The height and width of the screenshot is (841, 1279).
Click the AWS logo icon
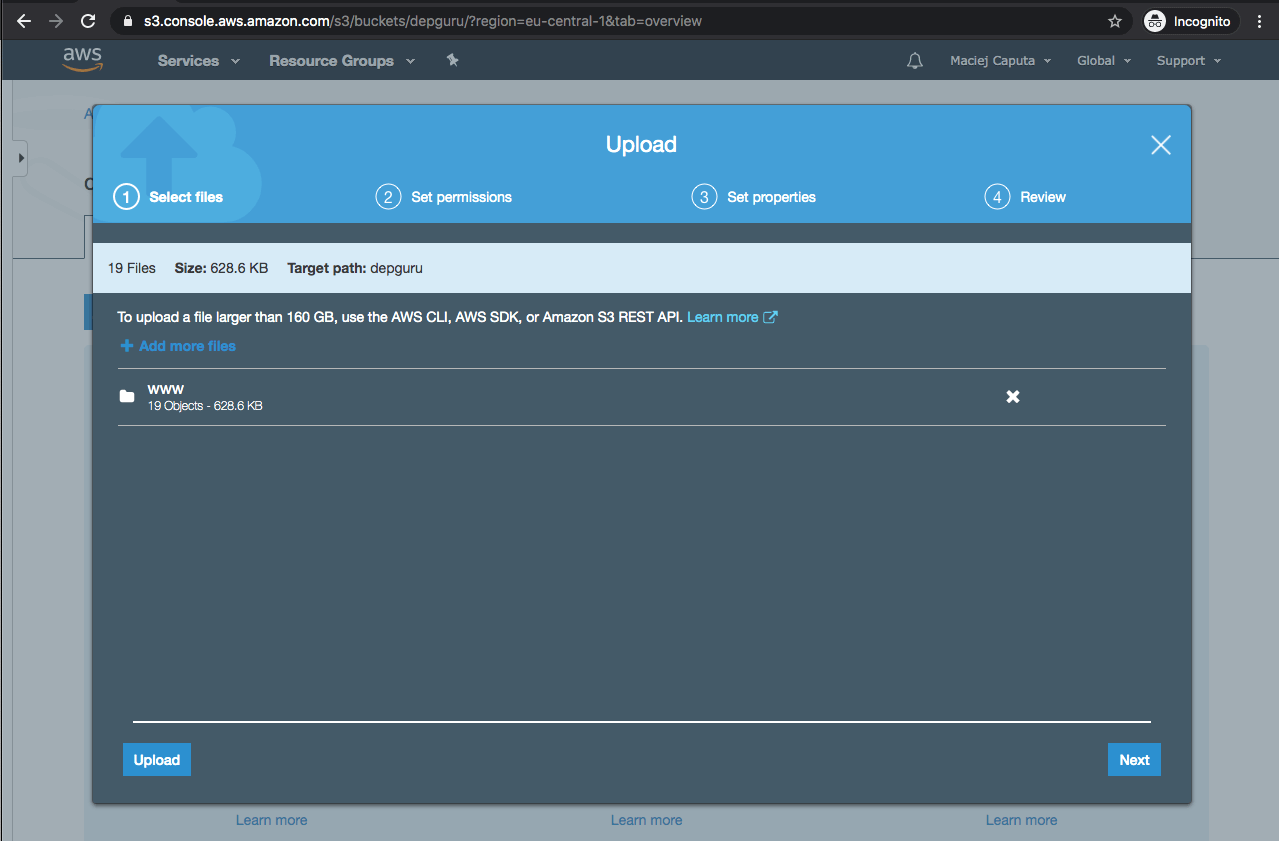[82, 60]
